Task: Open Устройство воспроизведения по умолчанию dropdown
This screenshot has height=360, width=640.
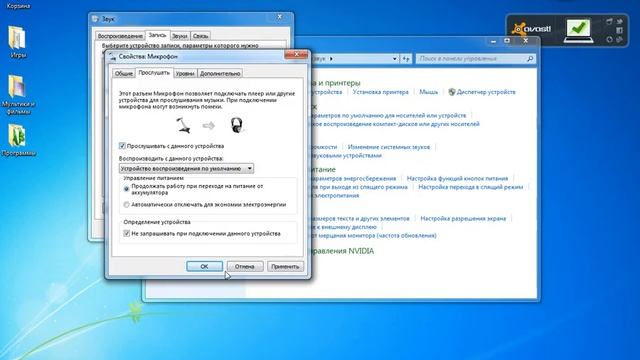Action: (x=186, y=168)
